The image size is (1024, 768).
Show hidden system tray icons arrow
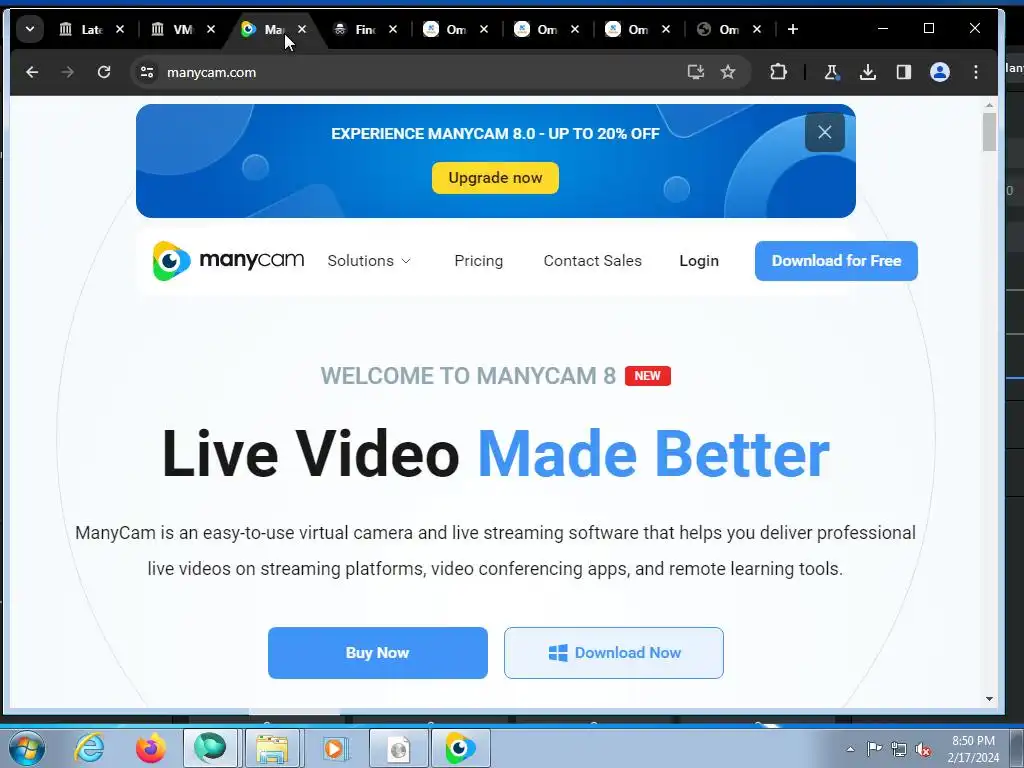point(850,749)
